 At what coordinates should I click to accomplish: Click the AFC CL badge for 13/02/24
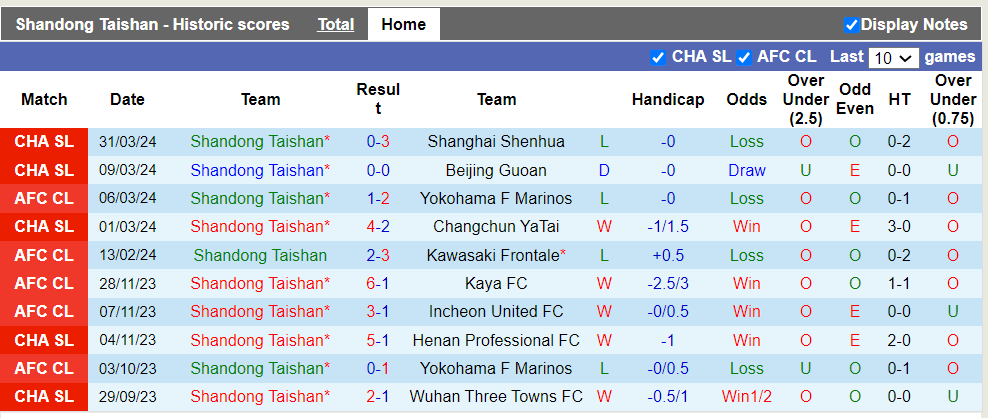tap(44, 256)
